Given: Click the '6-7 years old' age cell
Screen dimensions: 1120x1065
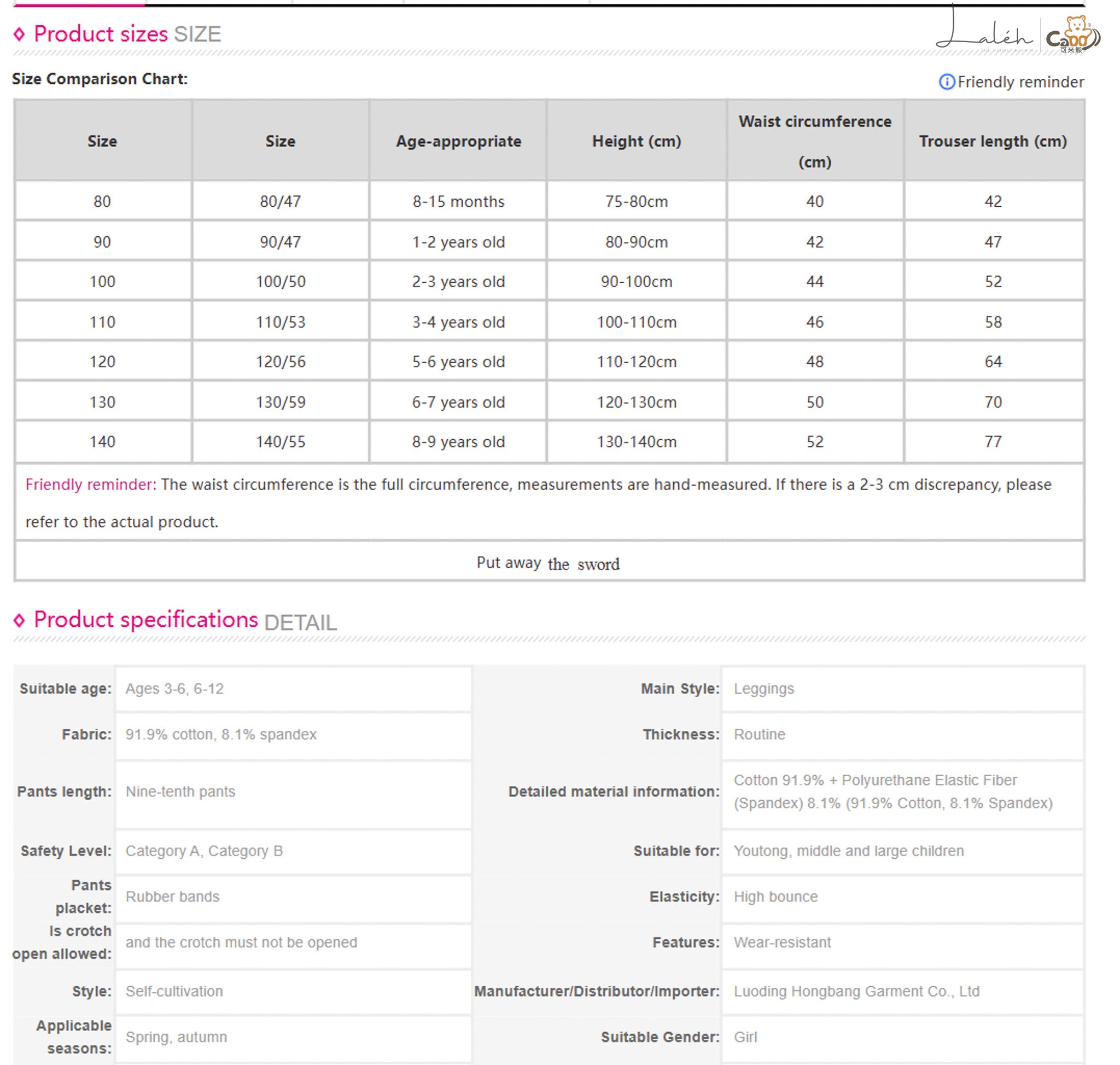Looking at the screenshot, I should tap(458, 402).
